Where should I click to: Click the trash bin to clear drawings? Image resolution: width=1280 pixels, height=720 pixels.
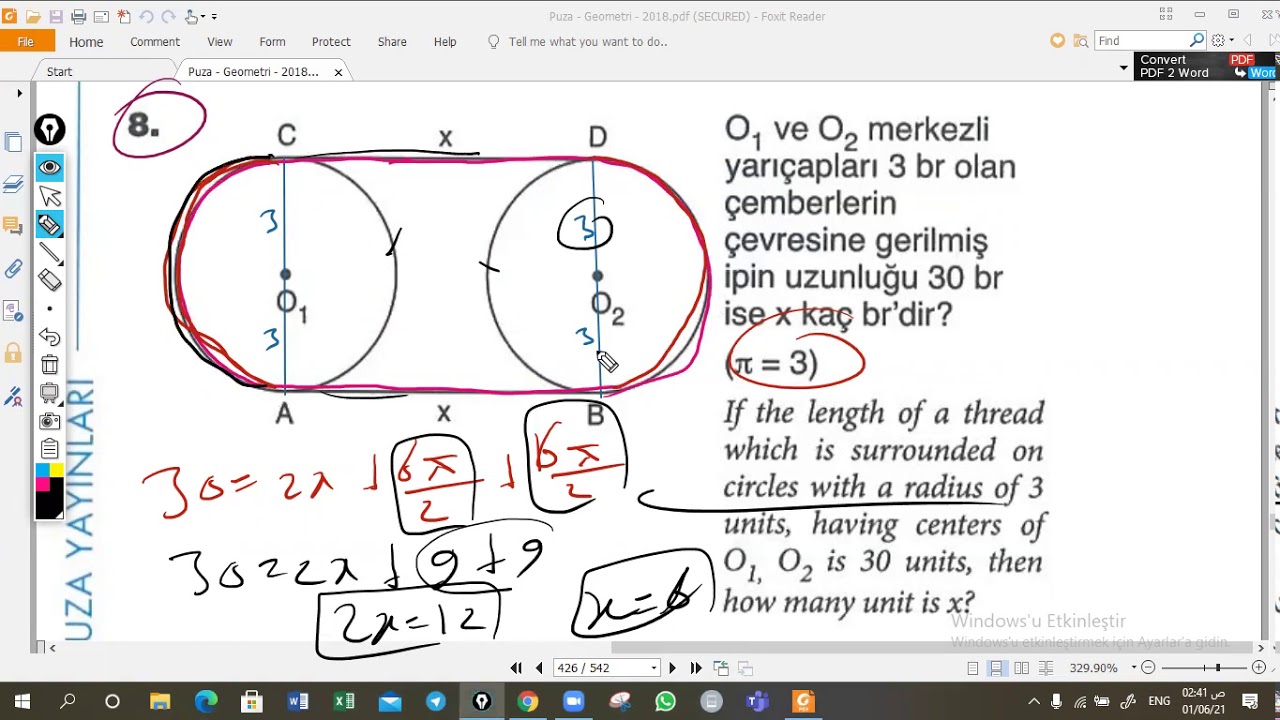(x=50, y=365)
